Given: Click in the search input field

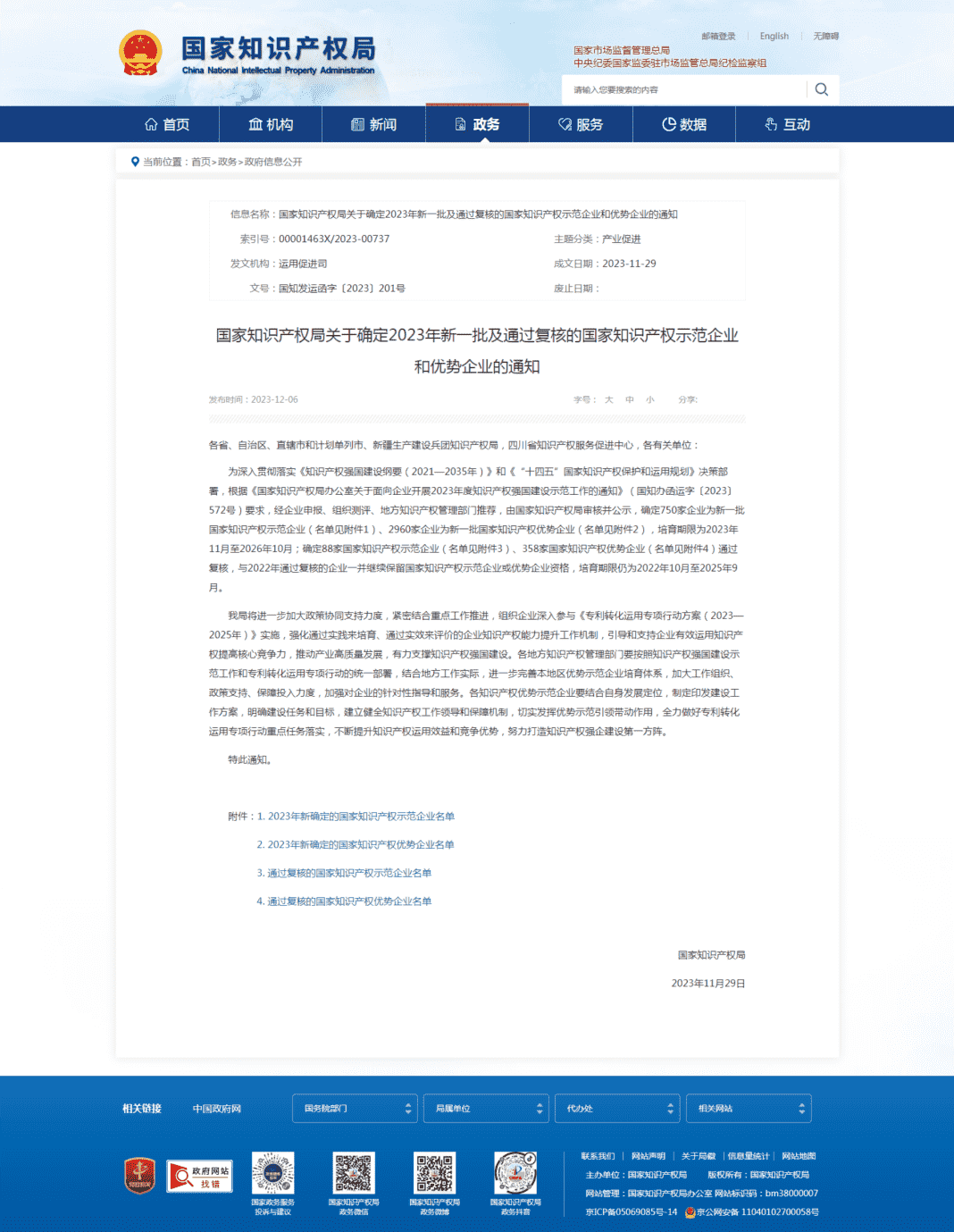Looking at the screenshot, I should point(683,89).
